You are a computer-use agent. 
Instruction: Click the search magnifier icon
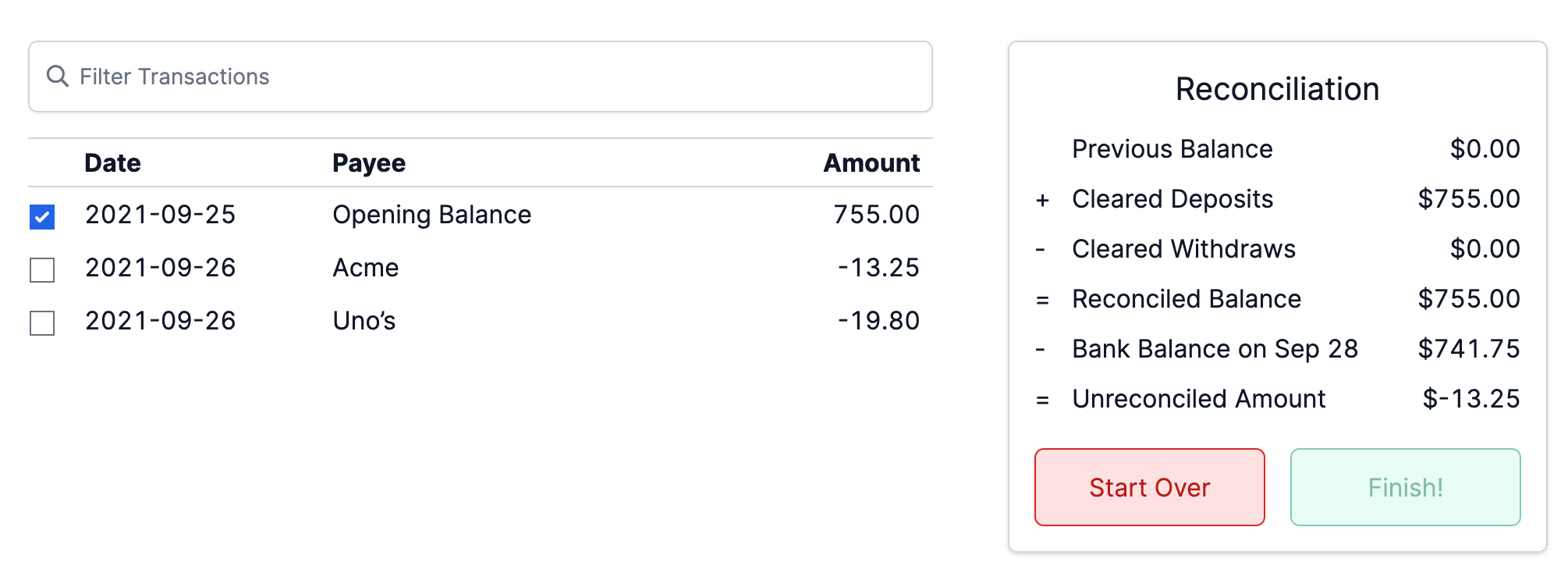(x=57, y=77)
